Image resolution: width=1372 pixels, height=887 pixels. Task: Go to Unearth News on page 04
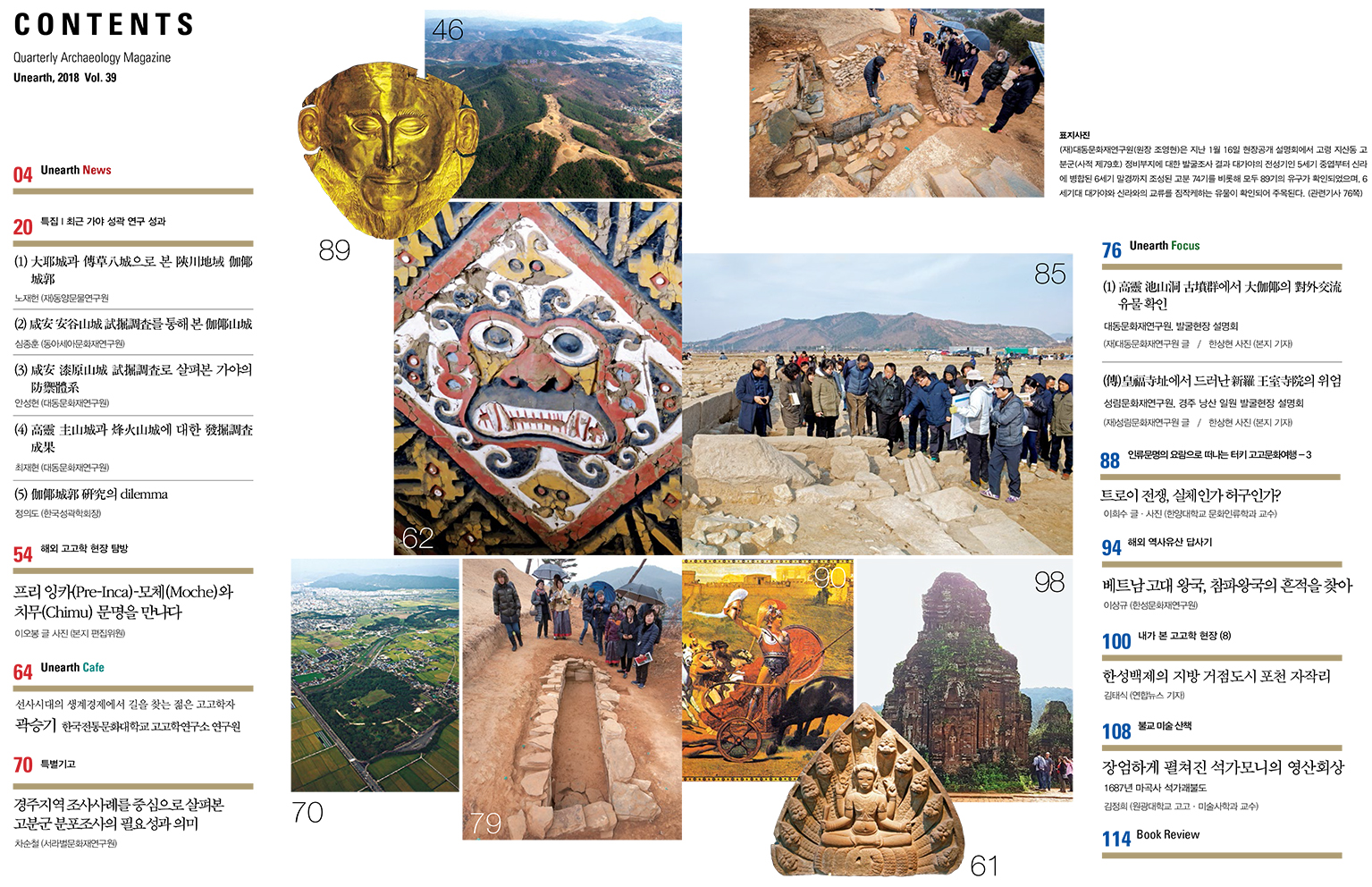click(x=76, y=170)
